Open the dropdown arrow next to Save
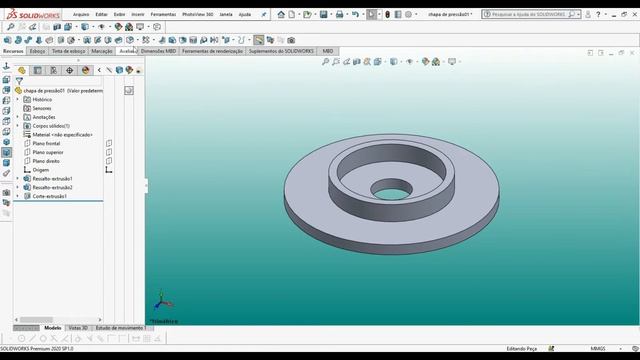This screenshot has height=360, width=640. (331, 15)
